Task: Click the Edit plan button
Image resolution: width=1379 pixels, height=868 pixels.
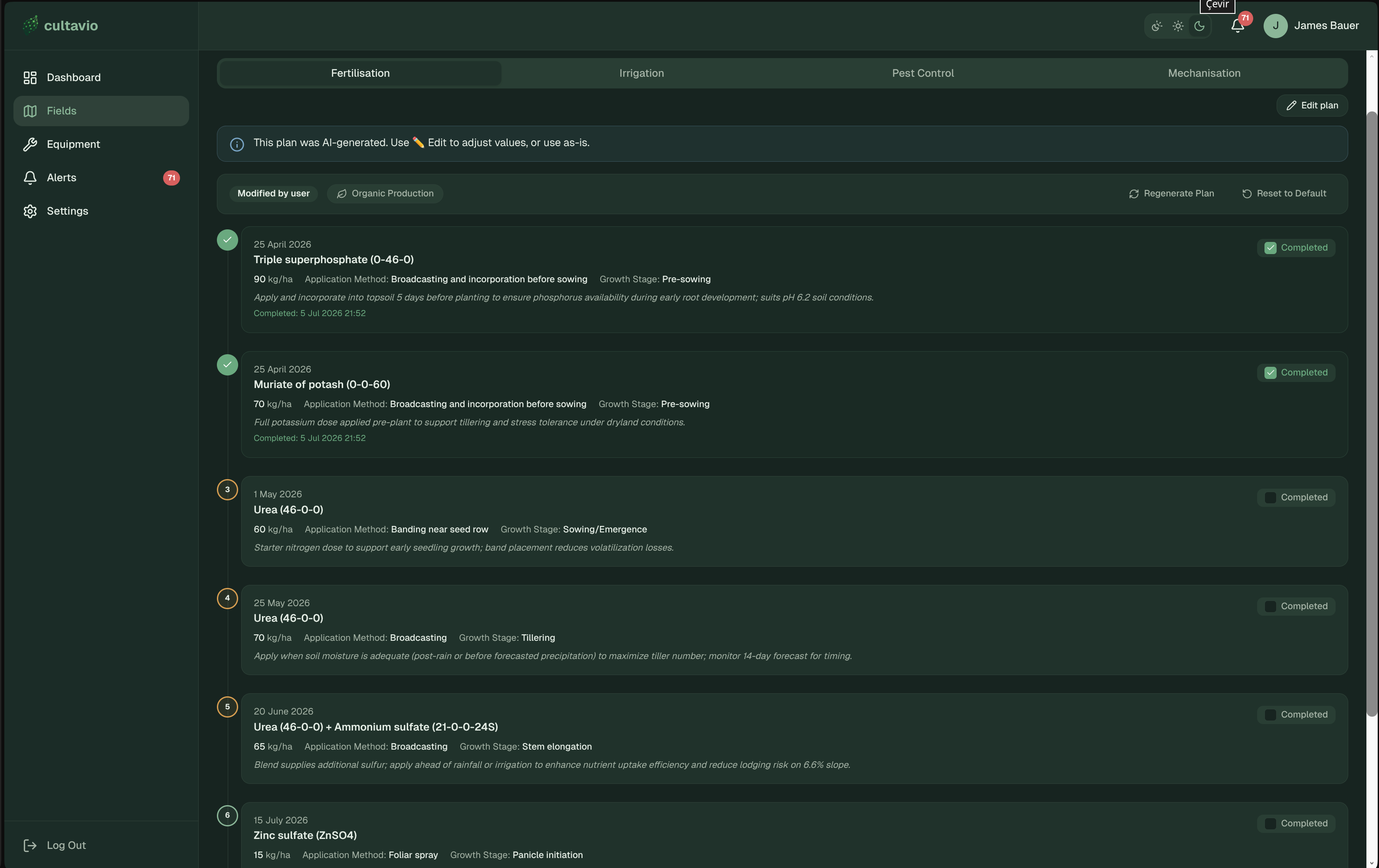Action: click(x=1311, y=105)
